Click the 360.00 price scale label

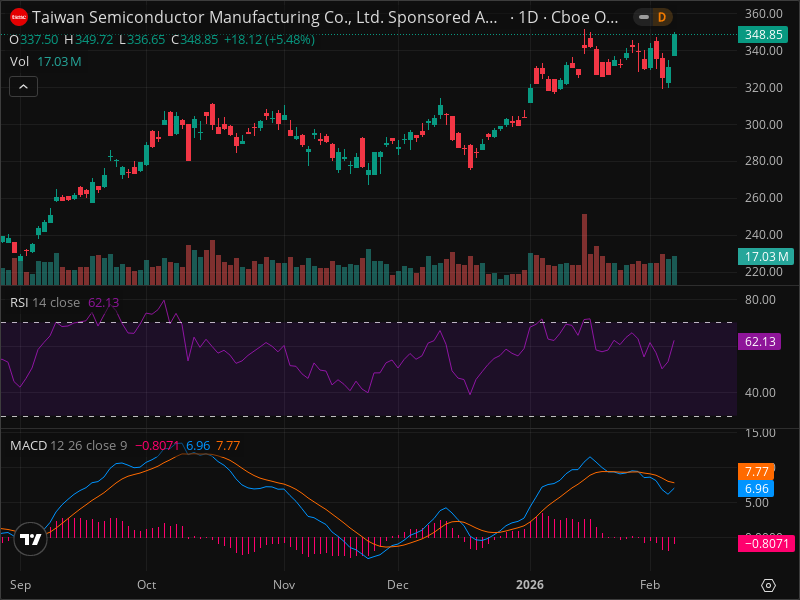pyautogui.click(x=763, y=14)
